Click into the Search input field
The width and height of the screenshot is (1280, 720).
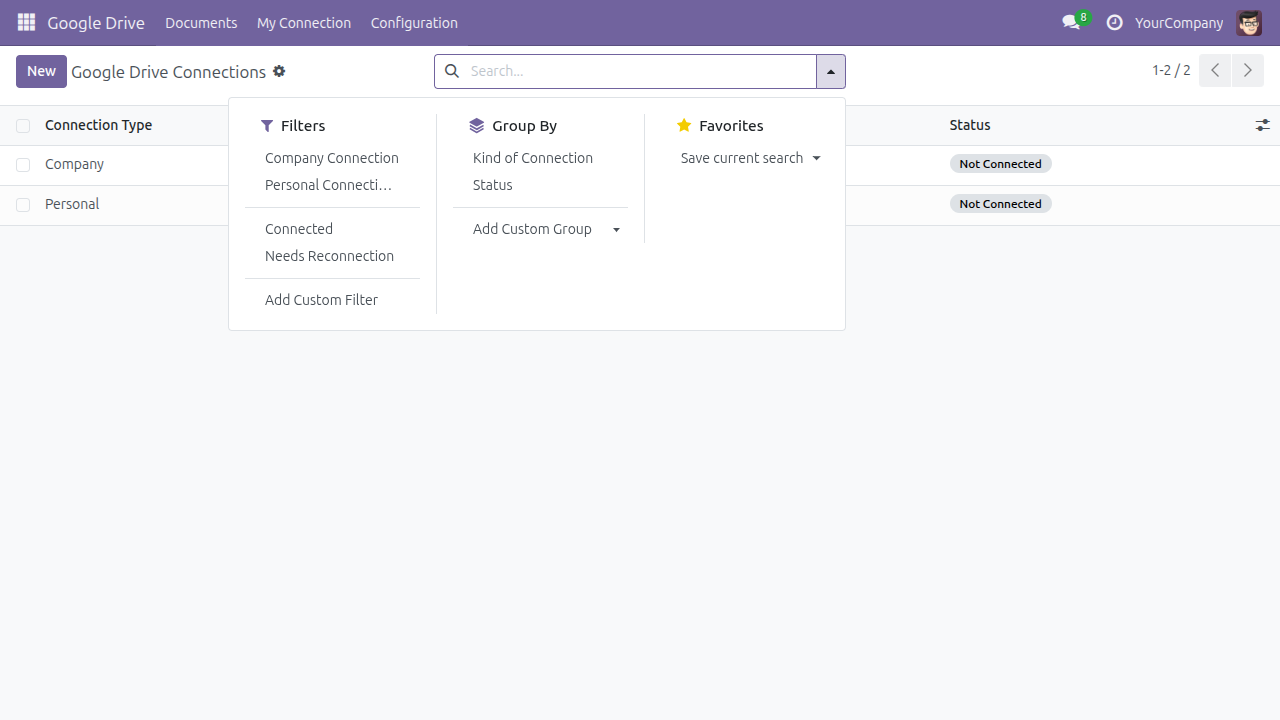[x=640, y=71]
